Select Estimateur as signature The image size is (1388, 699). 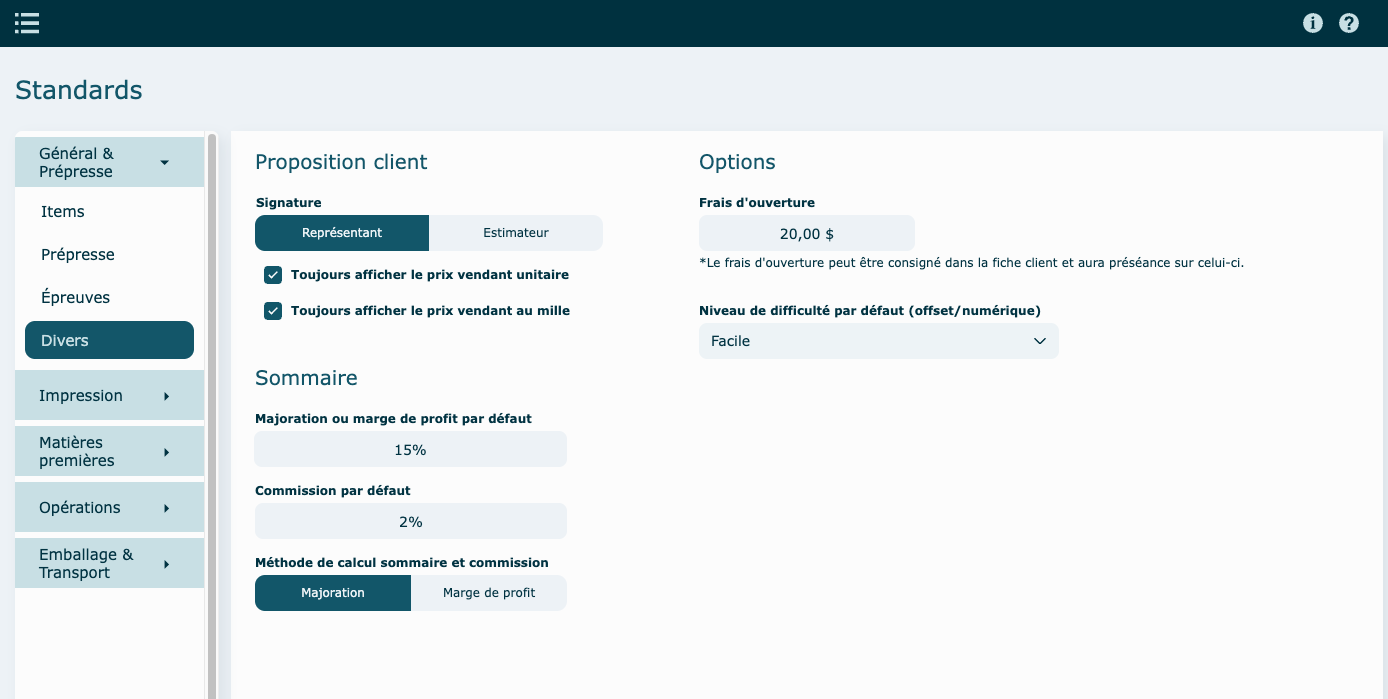pos(515,233)
